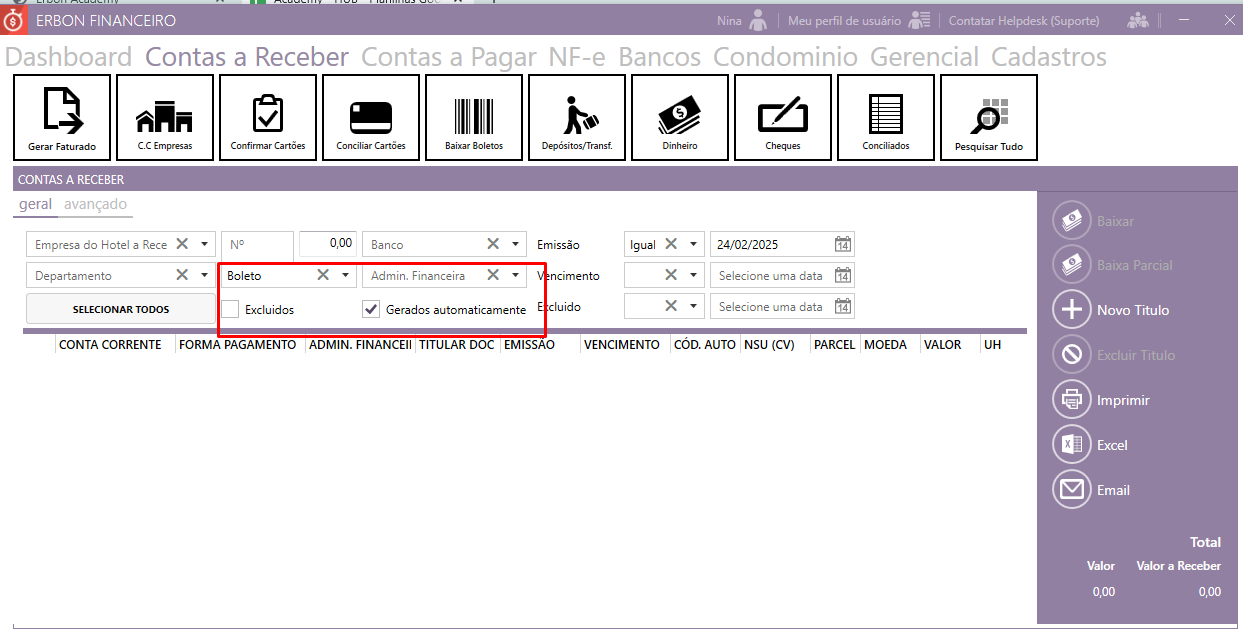1243x639 pixels.
Task: Open the Cheques tool
Action: pos(783,117)
